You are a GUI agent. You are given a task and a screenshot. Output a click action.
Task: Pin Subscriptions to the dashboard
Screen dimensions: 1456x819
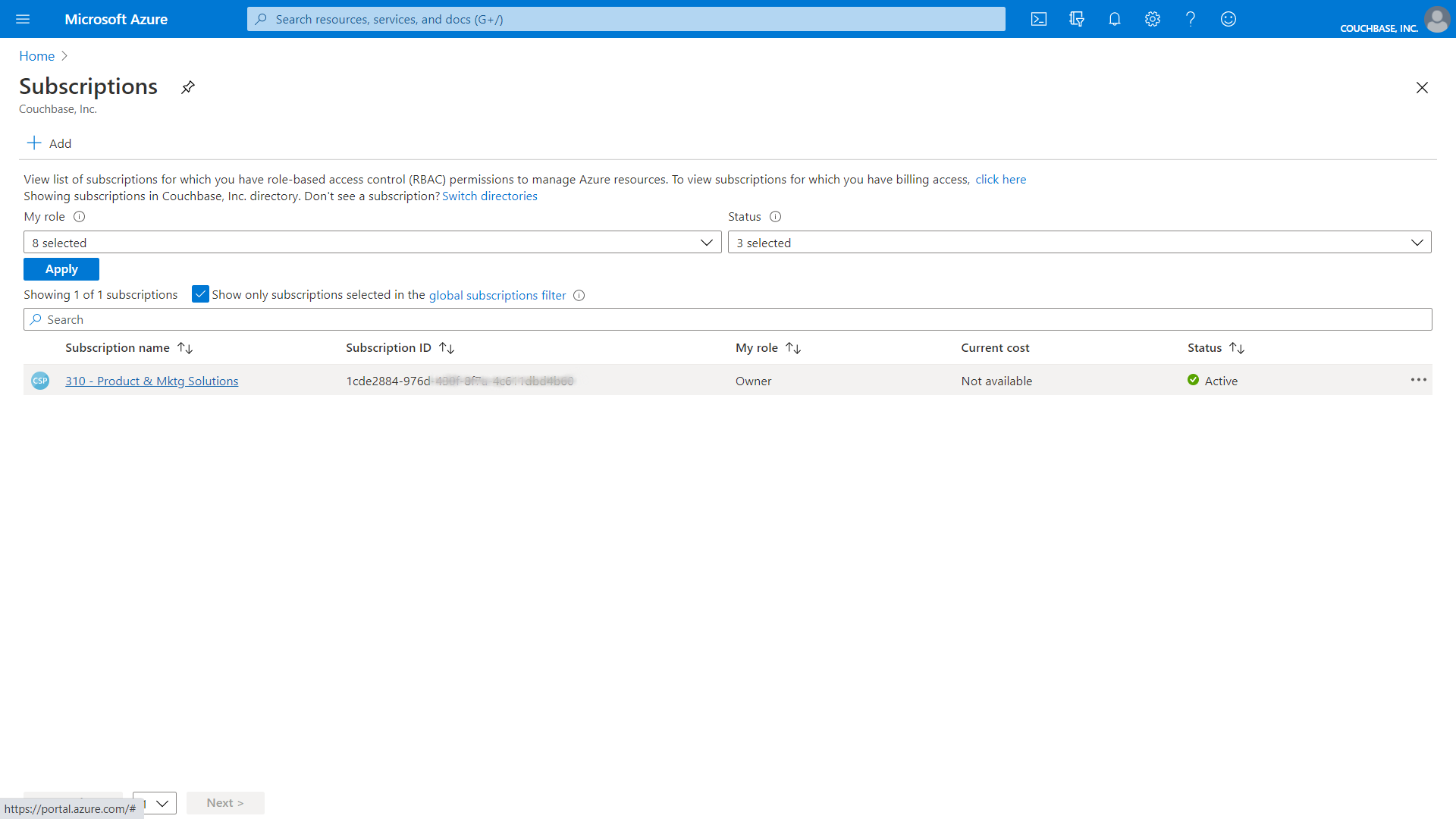click(187, 87)
